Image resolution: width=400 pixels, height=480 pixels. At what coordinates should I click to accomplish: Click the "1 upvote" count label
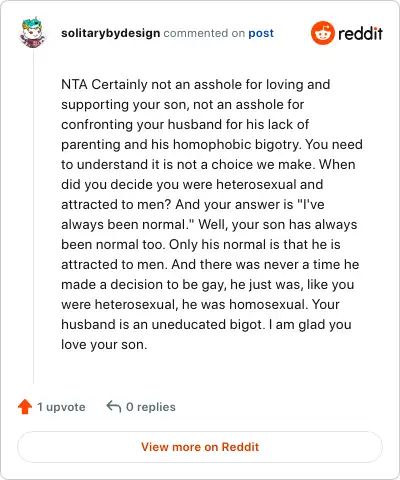[61, 407]
